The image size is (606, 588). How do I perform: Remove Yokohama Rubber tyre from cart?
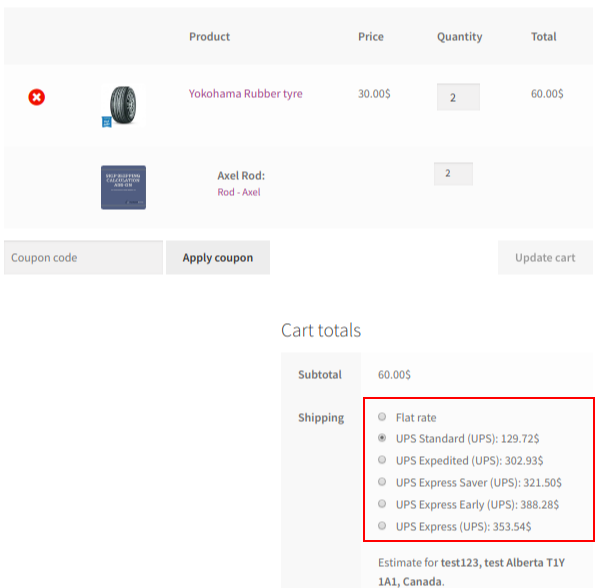pyautogui.click(x=36, y=97)
